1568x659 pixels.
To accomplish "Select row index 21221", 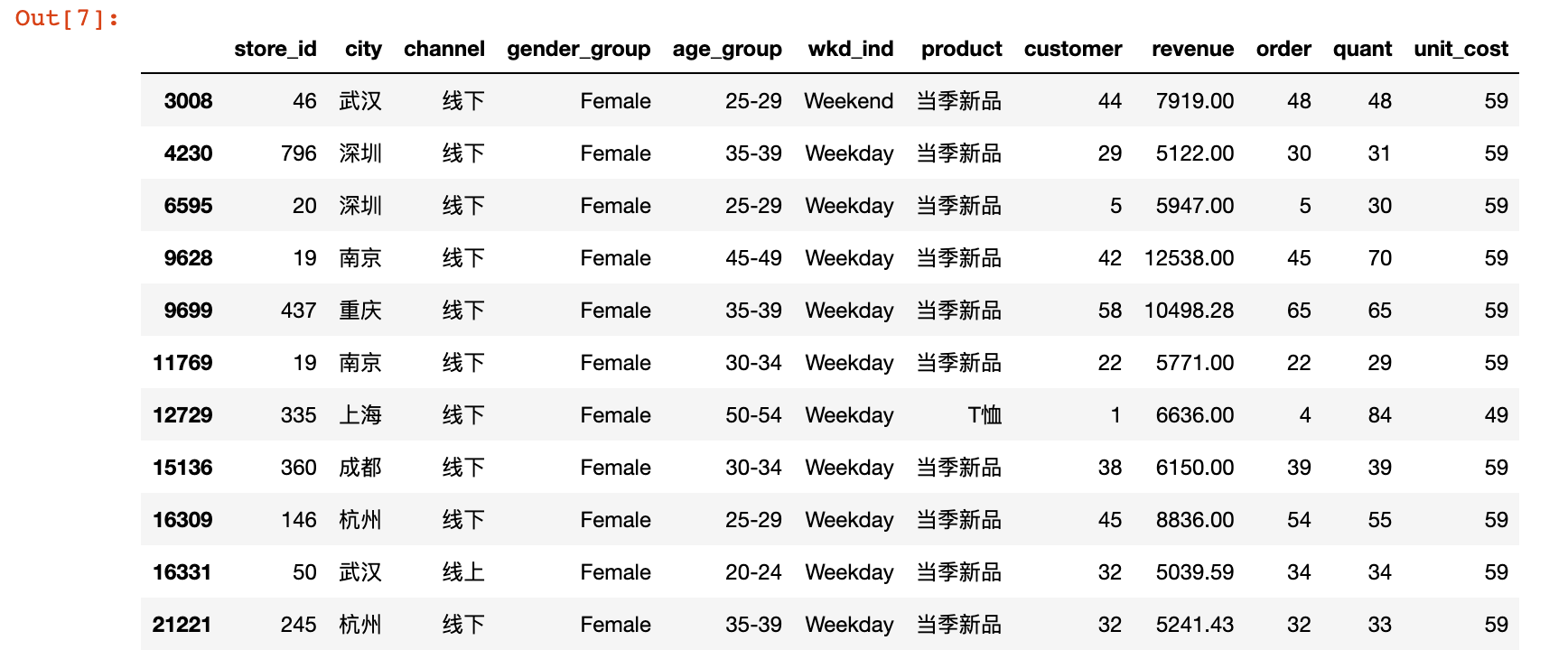I will coord(182,625).
